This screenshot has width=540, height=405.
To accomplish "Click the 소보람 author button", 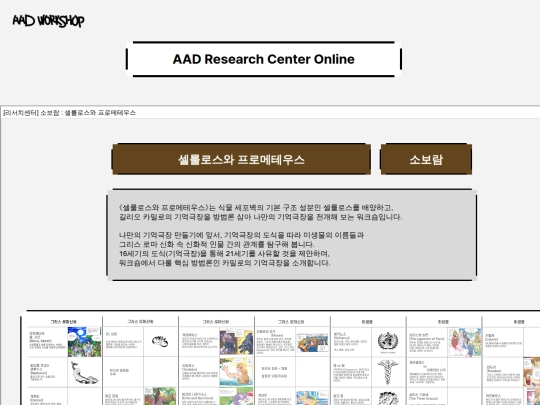I will coord(426,159).
